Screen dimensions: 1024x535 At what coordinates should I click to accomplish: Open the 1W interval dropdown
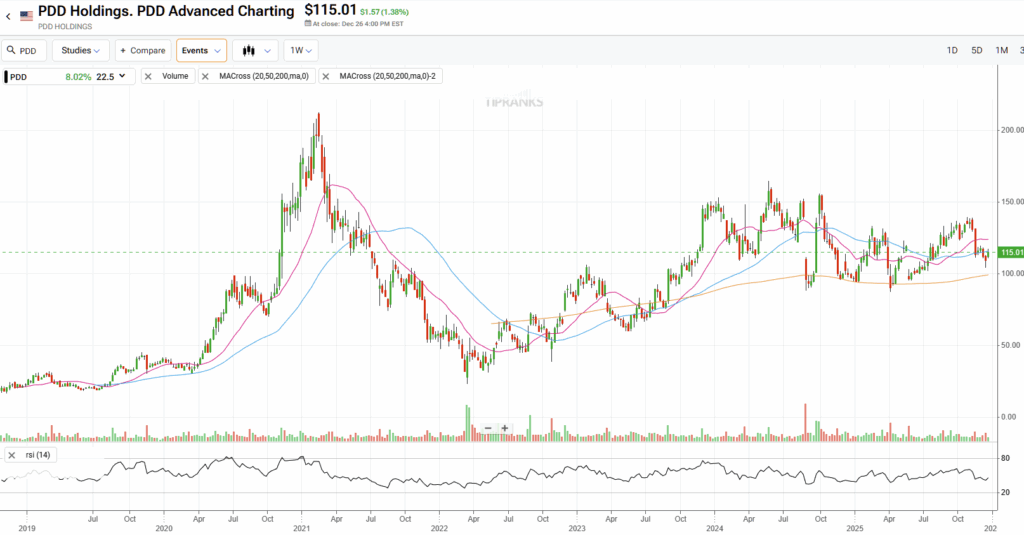point(301,50)
